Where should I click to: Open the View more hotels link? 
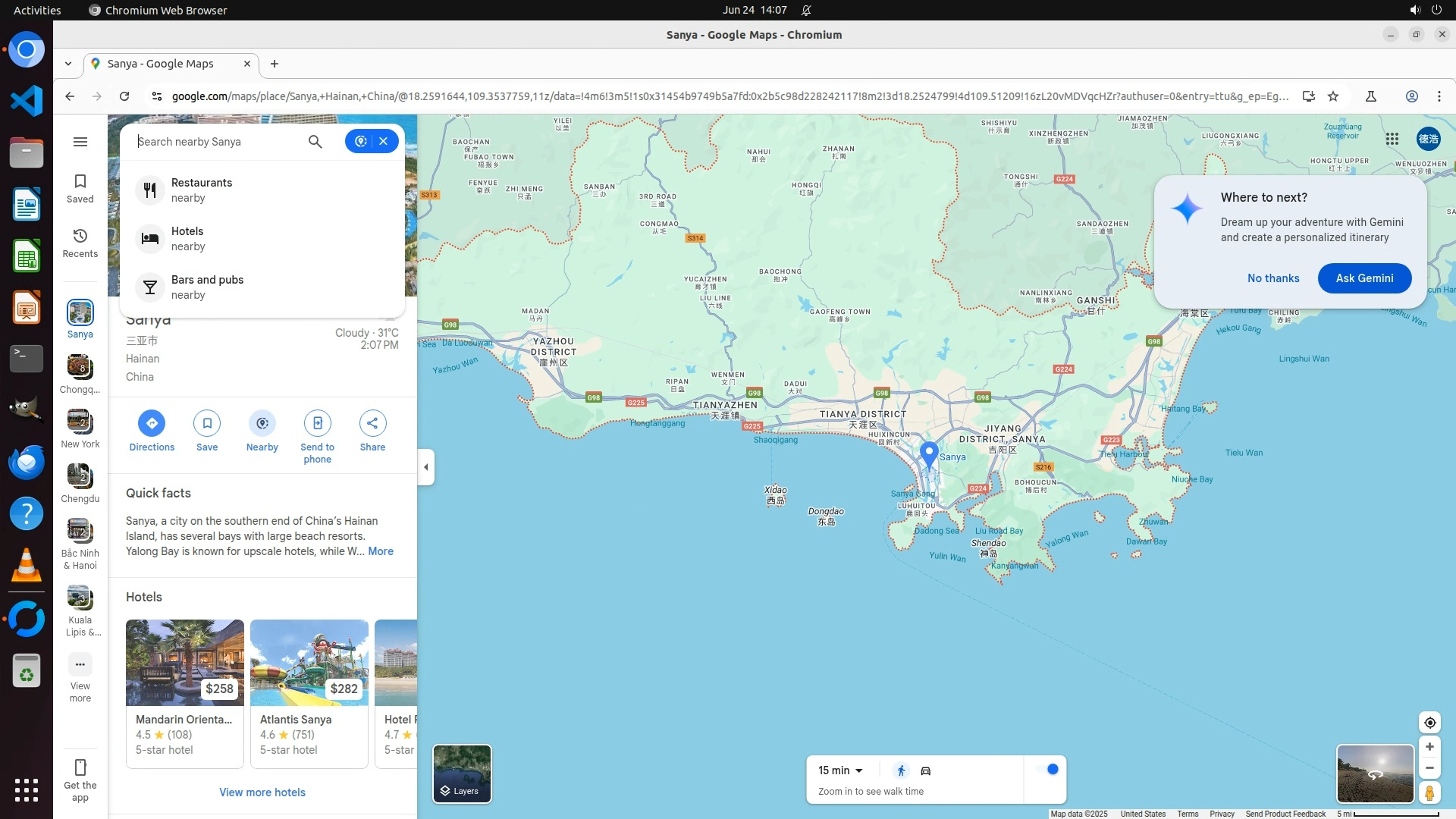tap(262, 792)
